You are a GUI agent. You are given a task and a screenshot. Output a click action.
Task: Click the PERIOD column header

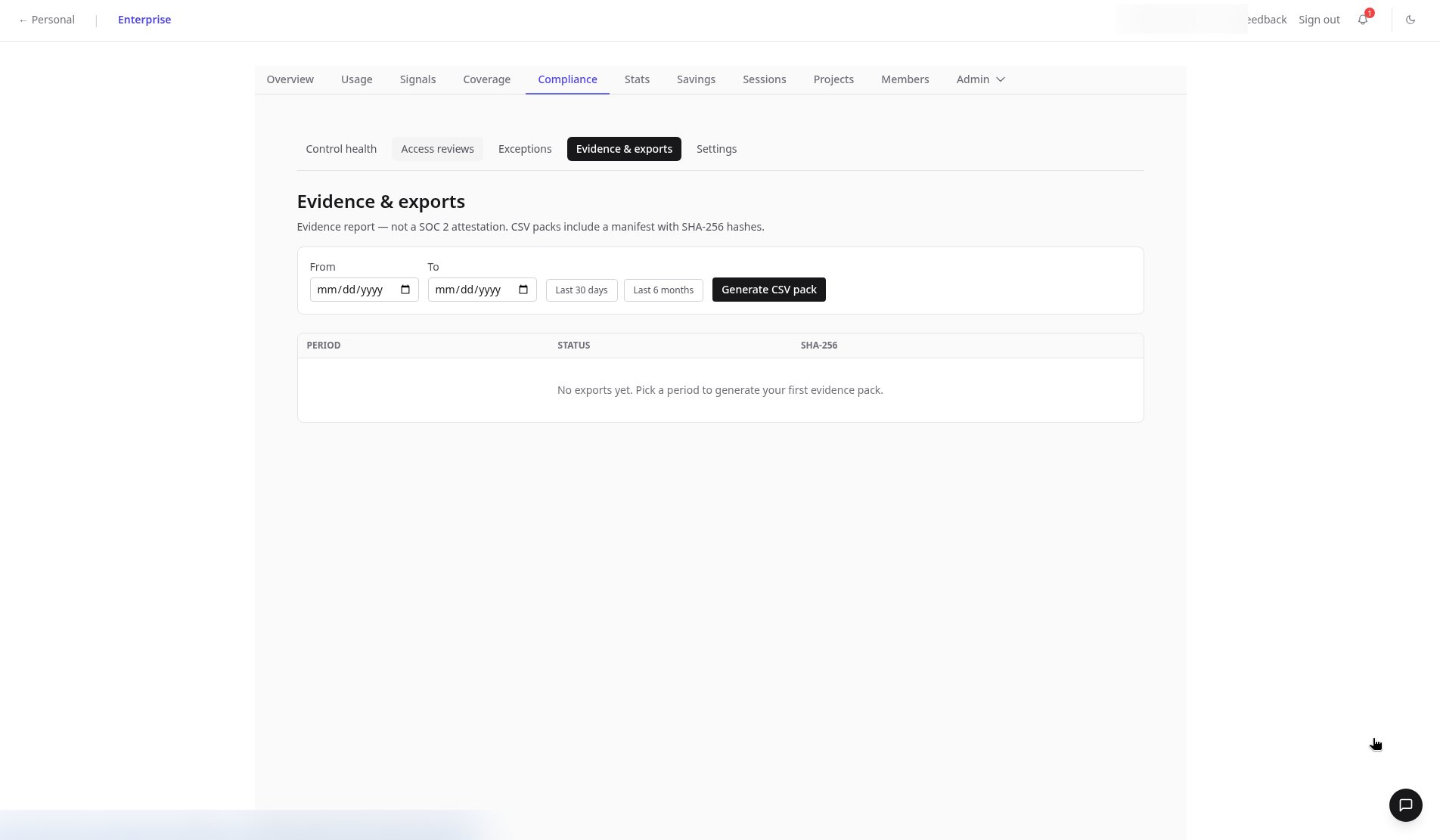point(323,346)
